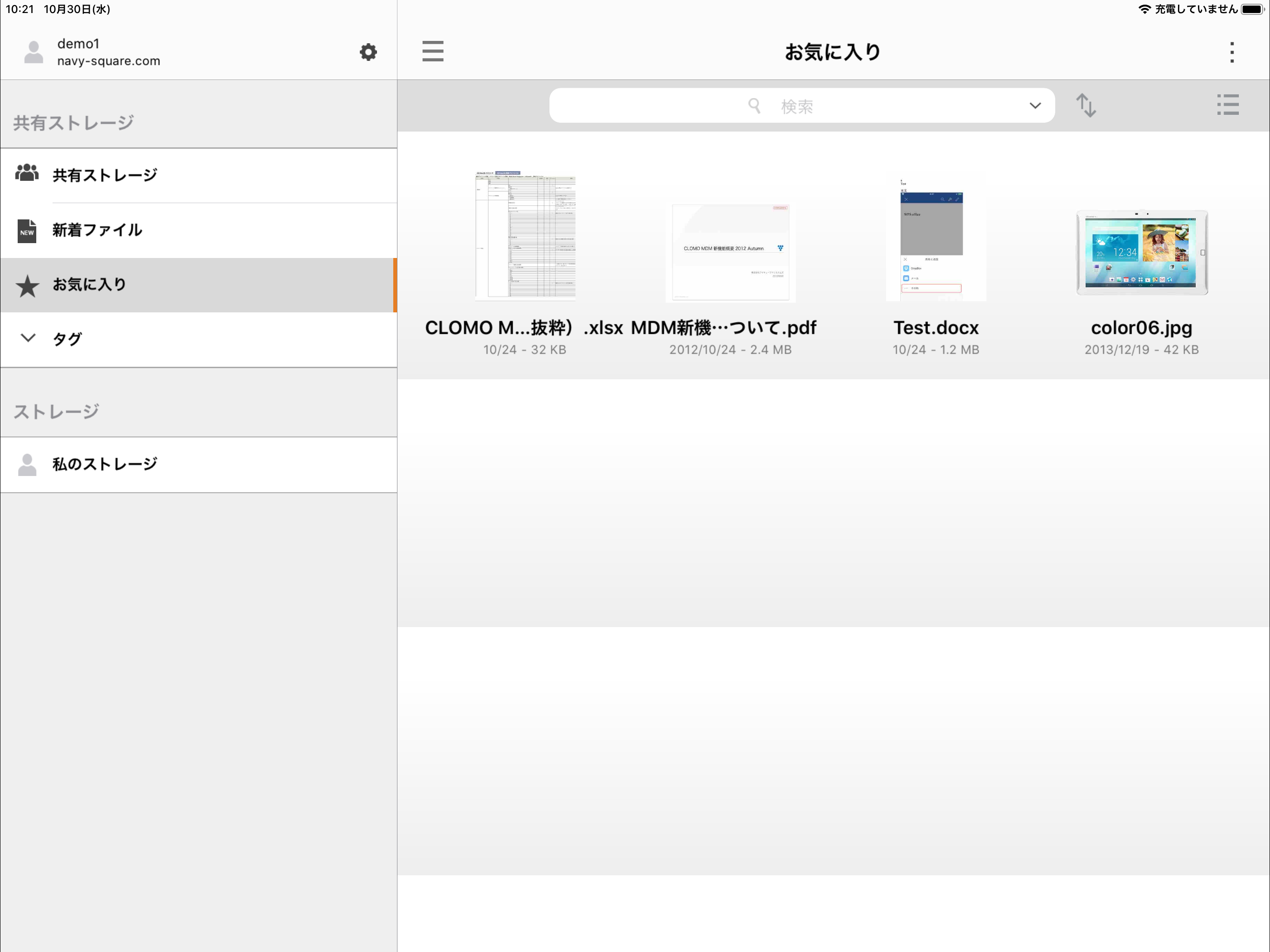
Task: Open settings with the gear icon
Action: point(368,52)
